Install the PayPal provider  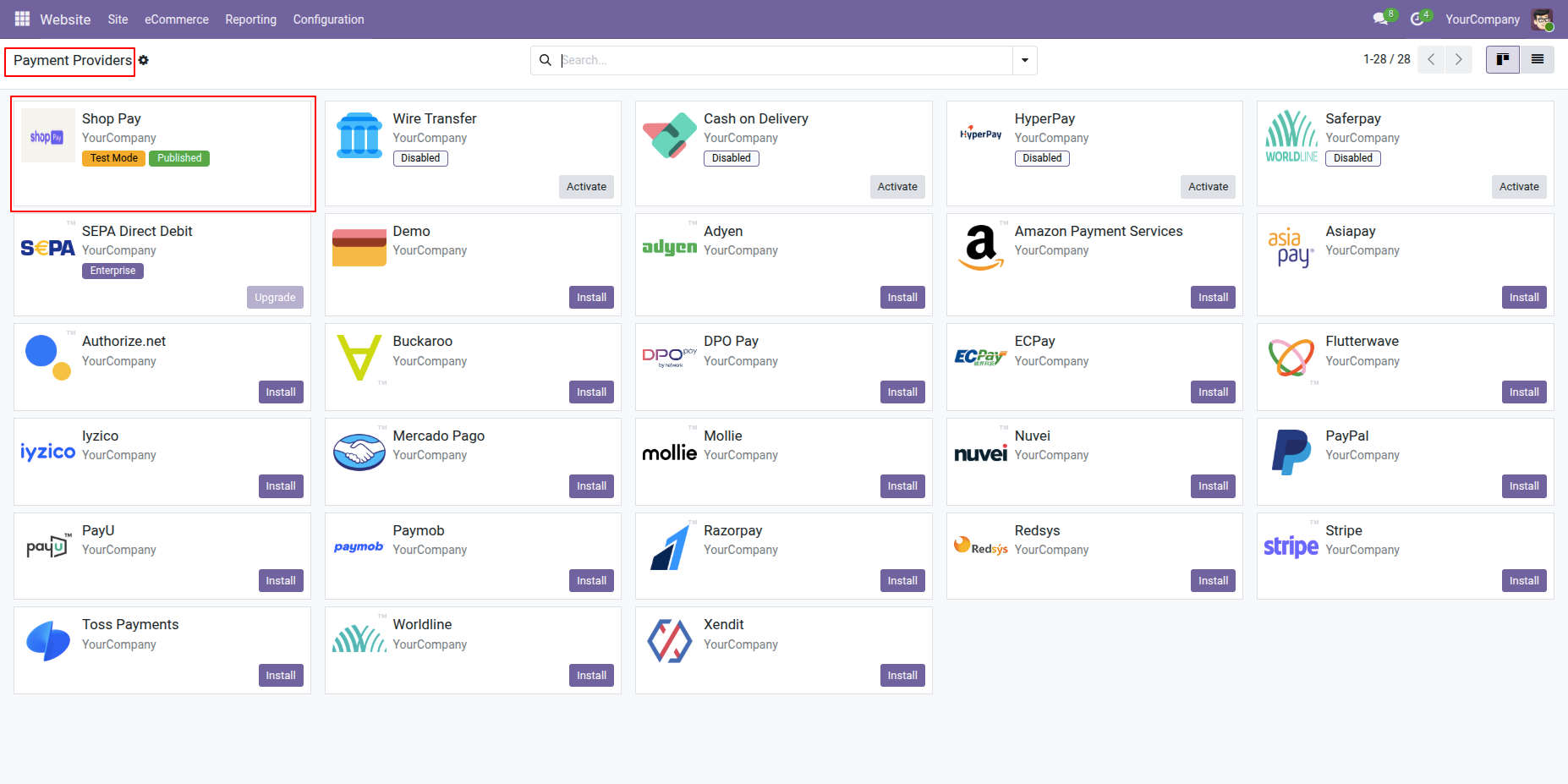pyautogui.click(x=1524, y=486)
